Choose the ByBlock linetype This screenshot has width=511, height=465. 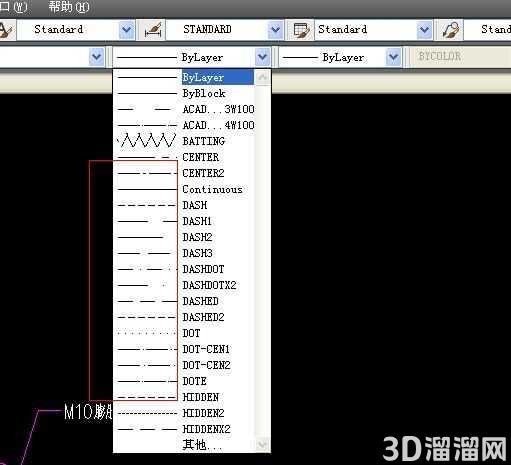(x=184, y=93)
